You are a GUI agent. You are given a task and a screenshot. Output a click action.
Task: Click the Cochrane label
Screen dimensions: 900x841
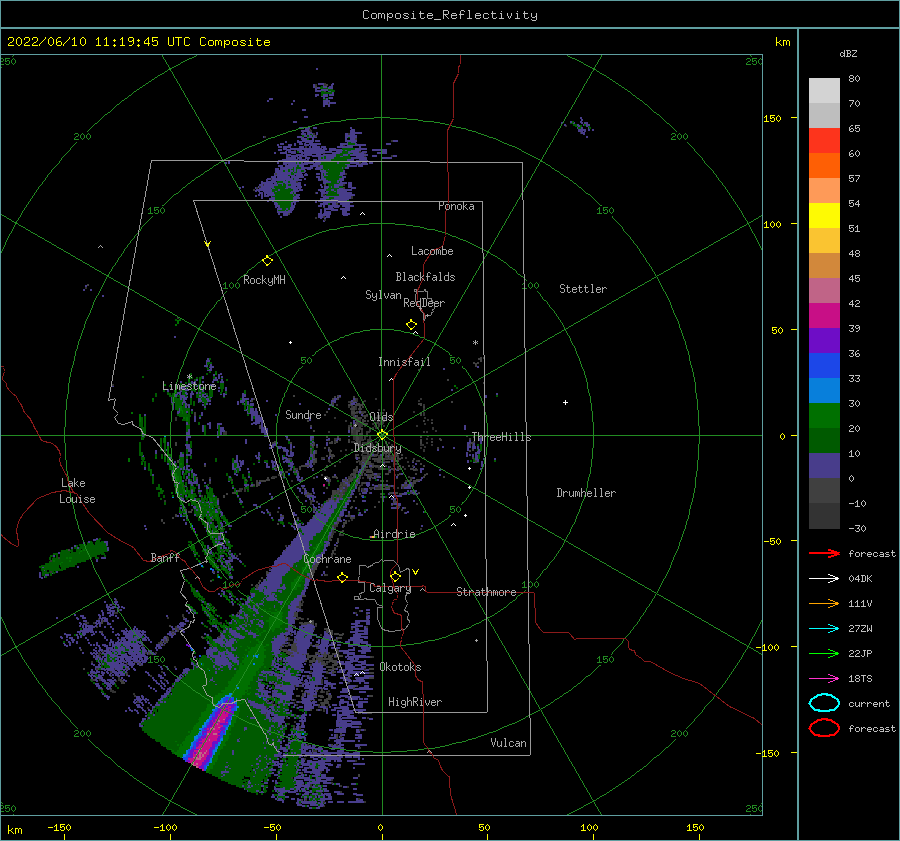click(327, 559)
